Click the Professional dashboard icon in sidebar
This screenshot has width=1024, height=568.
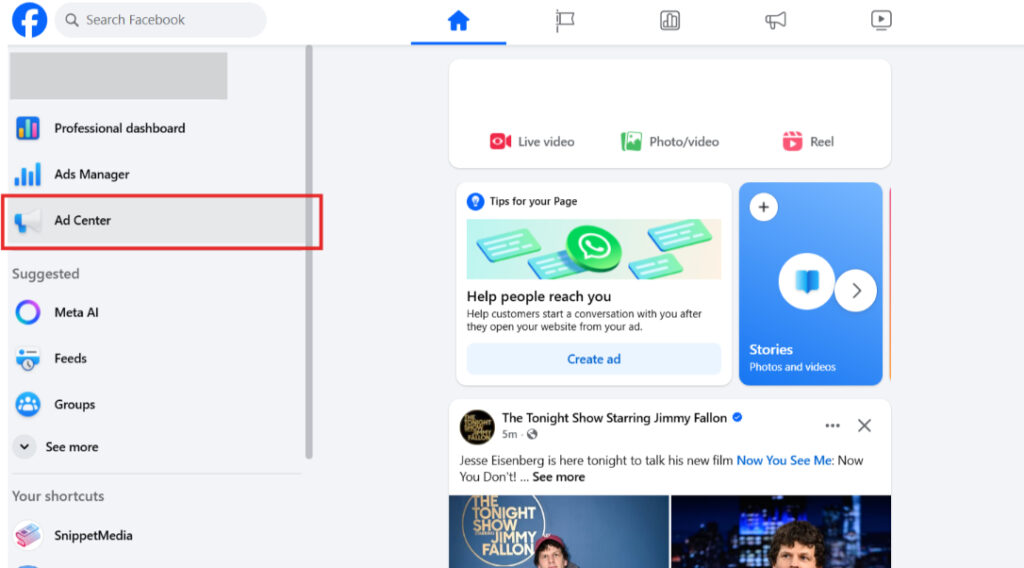(27, 128)
